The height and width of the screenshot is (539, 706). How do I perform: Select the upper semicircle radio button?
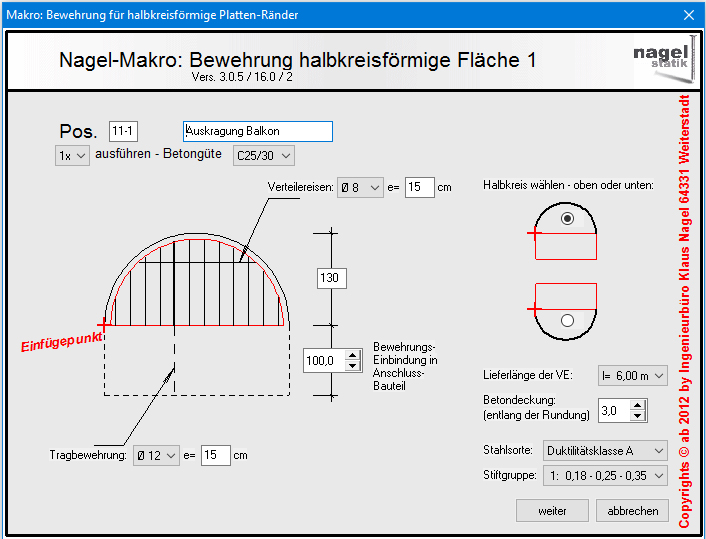click(x=568, y=219)
